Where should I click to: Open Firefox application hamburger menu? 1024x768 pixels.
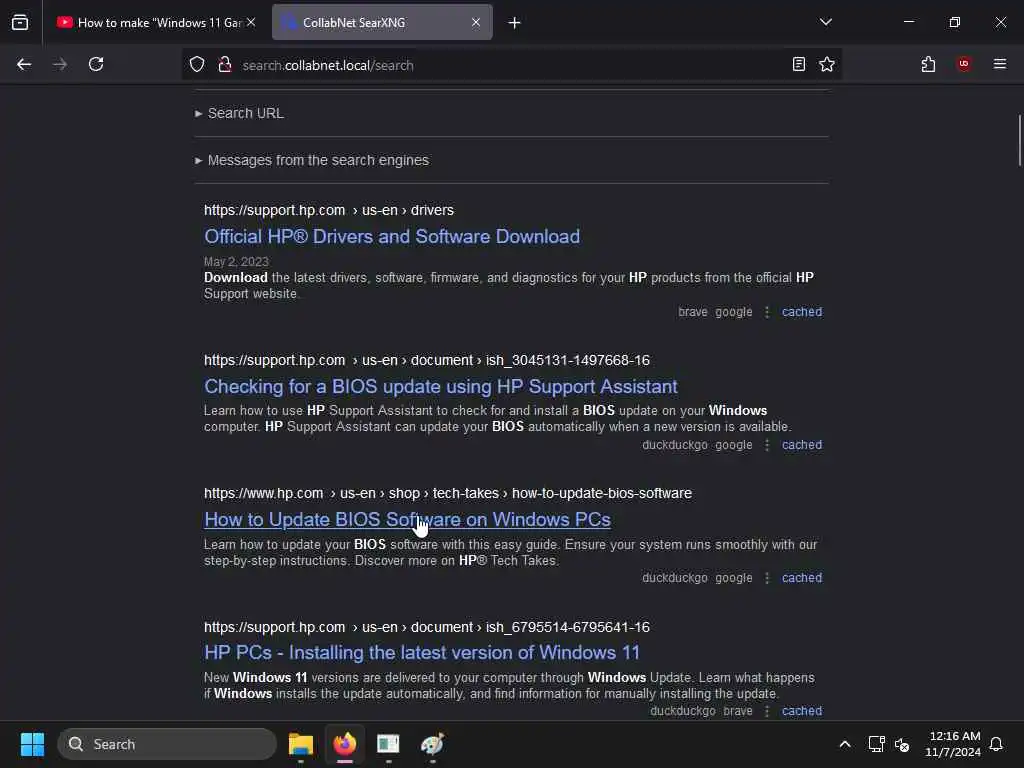[x=1000, y=64]
